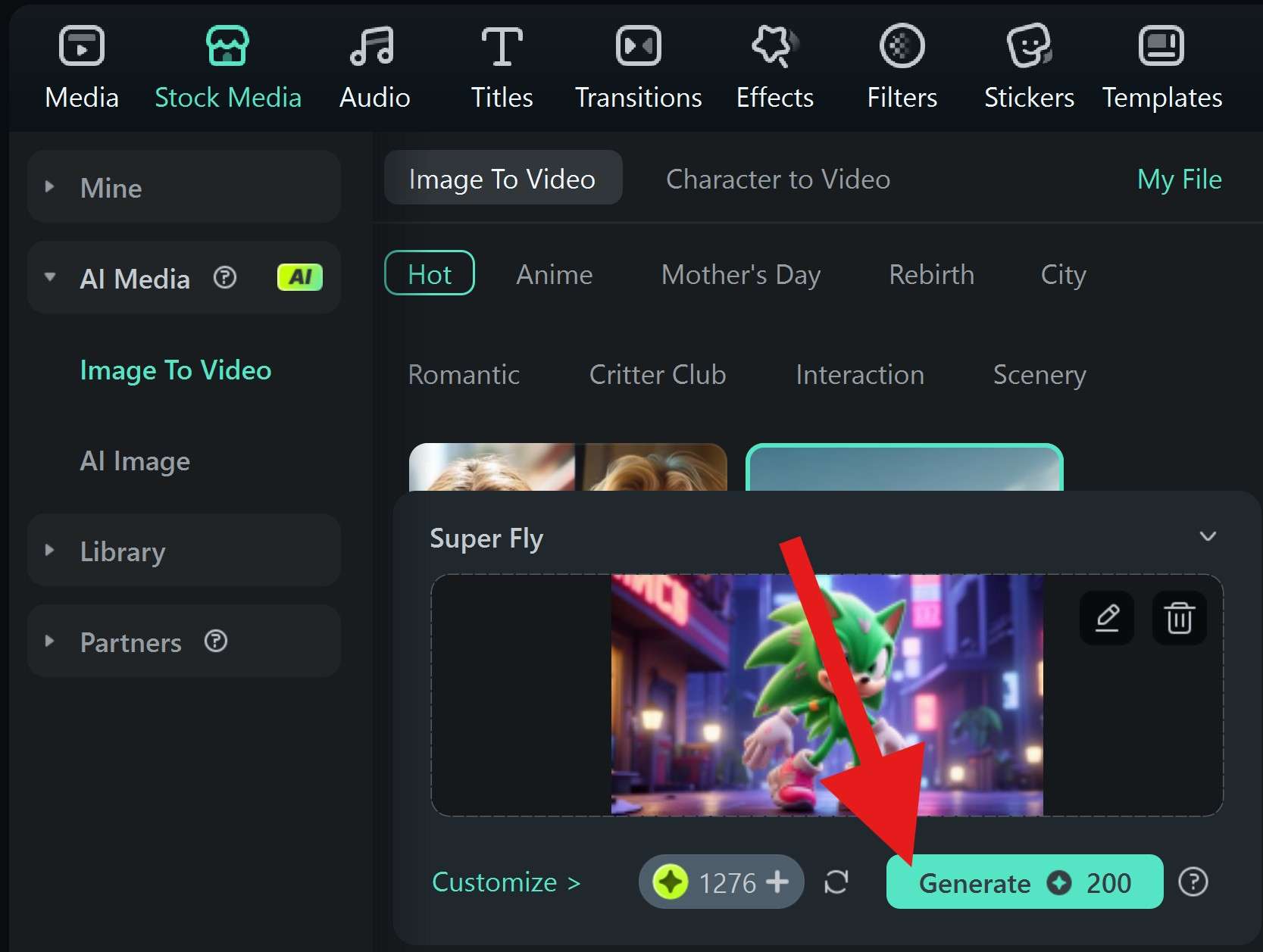Click the help icon beside Generate

click(1193, 882)
